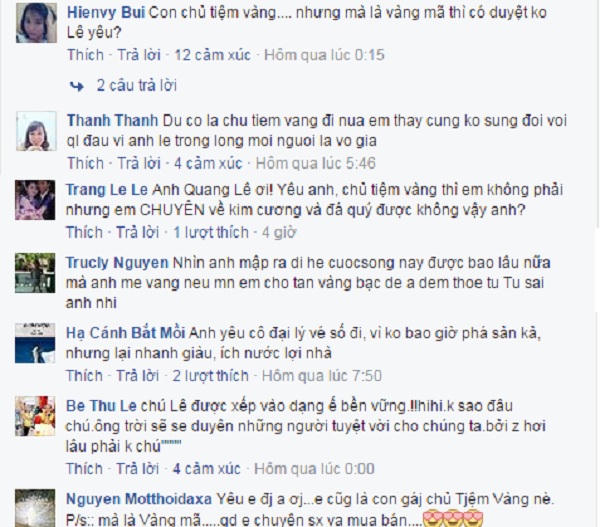This screenshot has height=527, width=600.
Task: Open Trang Le Le's avatar
Action: coord(35,200)
